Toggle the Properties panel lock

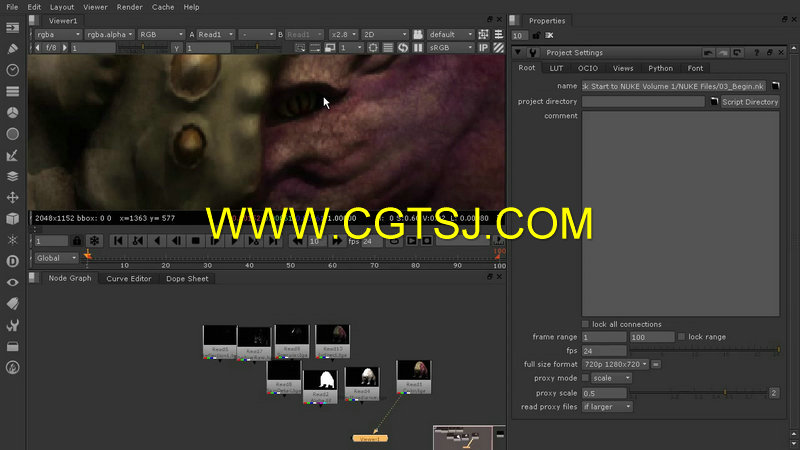[x=536, y=35]
